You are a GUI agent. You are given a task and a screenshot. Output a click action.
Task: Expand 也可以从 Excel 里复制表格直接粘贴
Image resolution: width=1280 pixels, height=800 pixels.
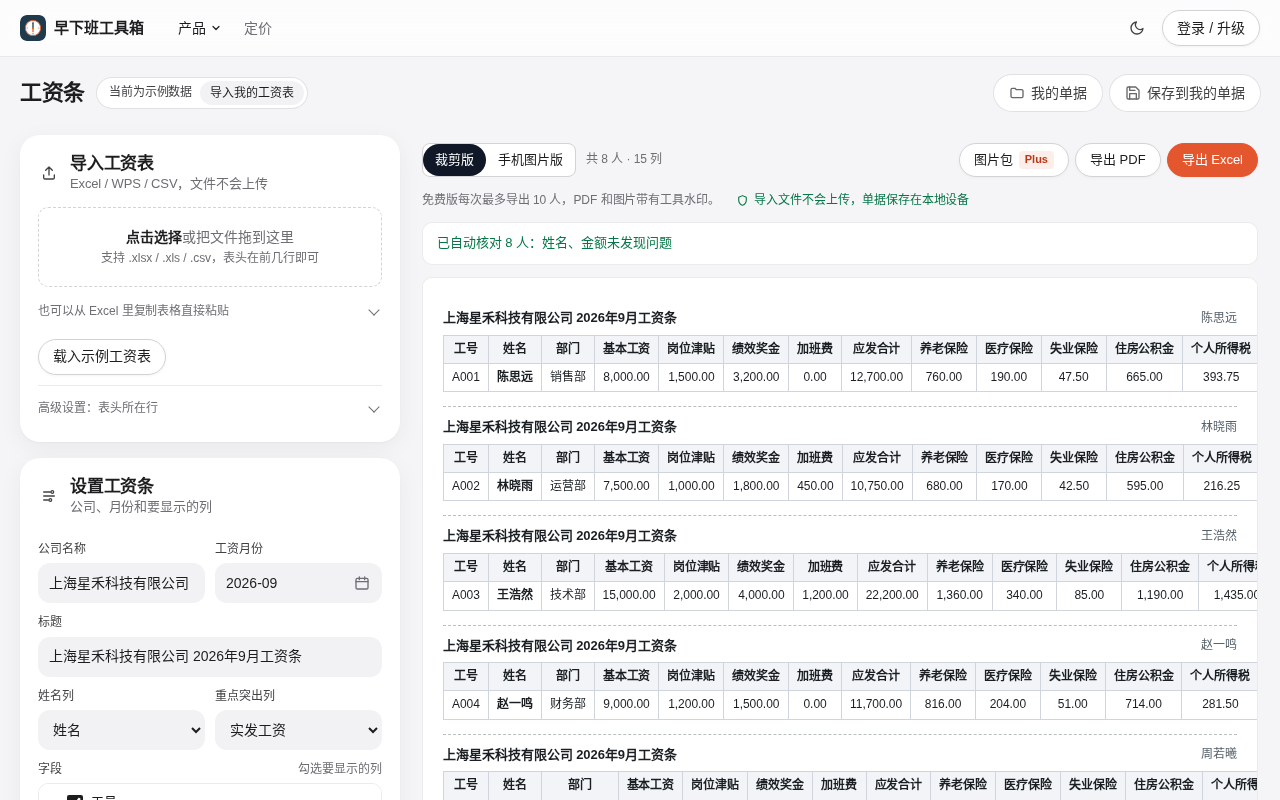click(x=210, y=311)
